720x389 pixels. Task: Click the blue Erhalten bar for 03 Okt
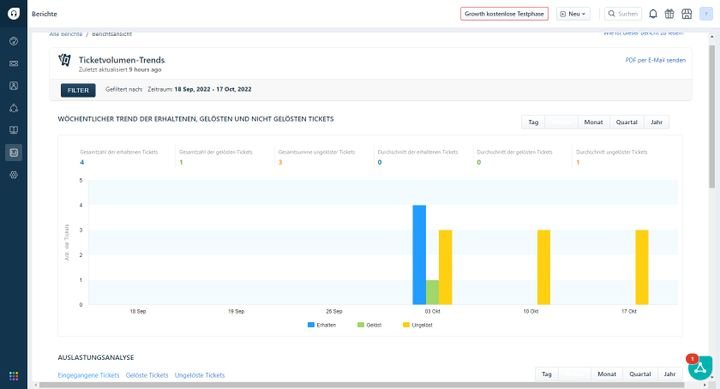tap(419, 255)
